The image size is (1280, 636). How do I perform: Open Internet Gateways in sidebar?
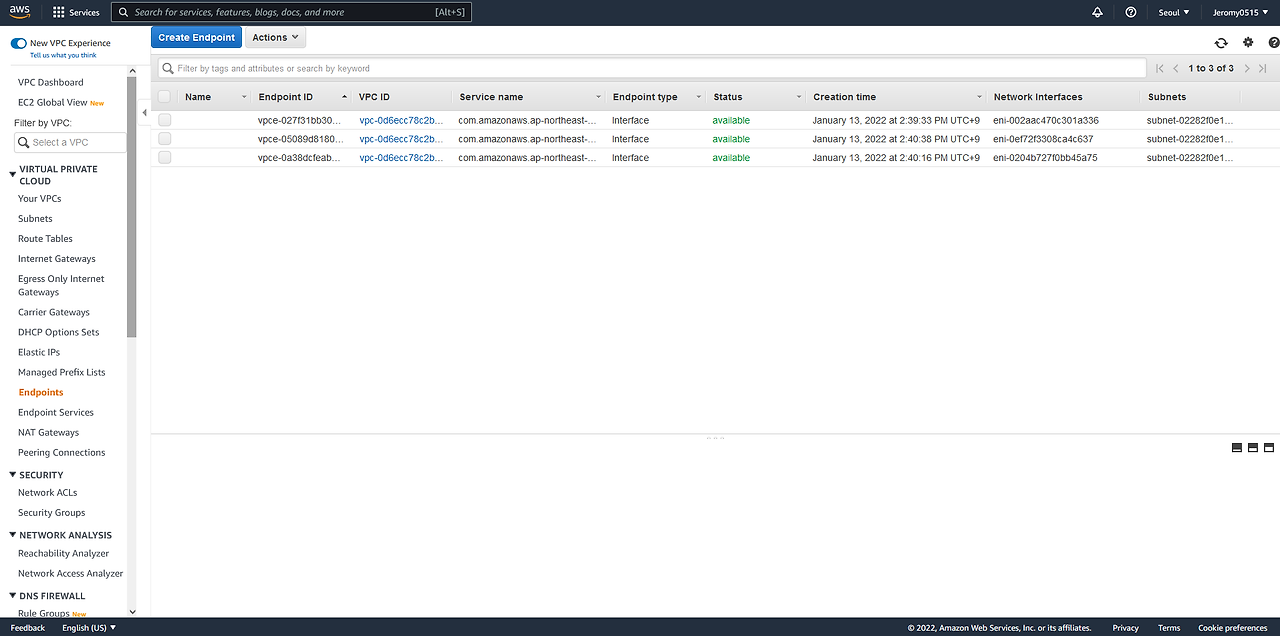(57, 259)
